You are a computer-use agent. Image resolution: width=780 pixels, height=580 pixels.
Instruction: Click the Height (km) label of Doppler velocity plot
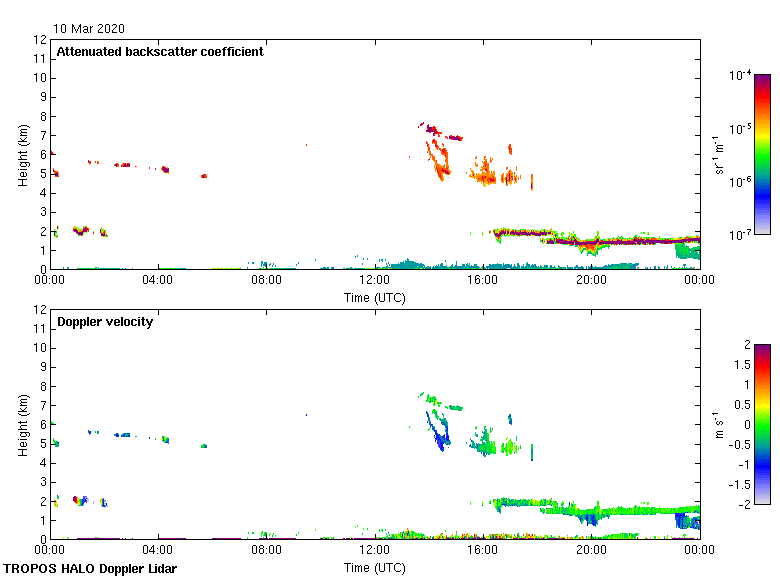click(22, 424)
